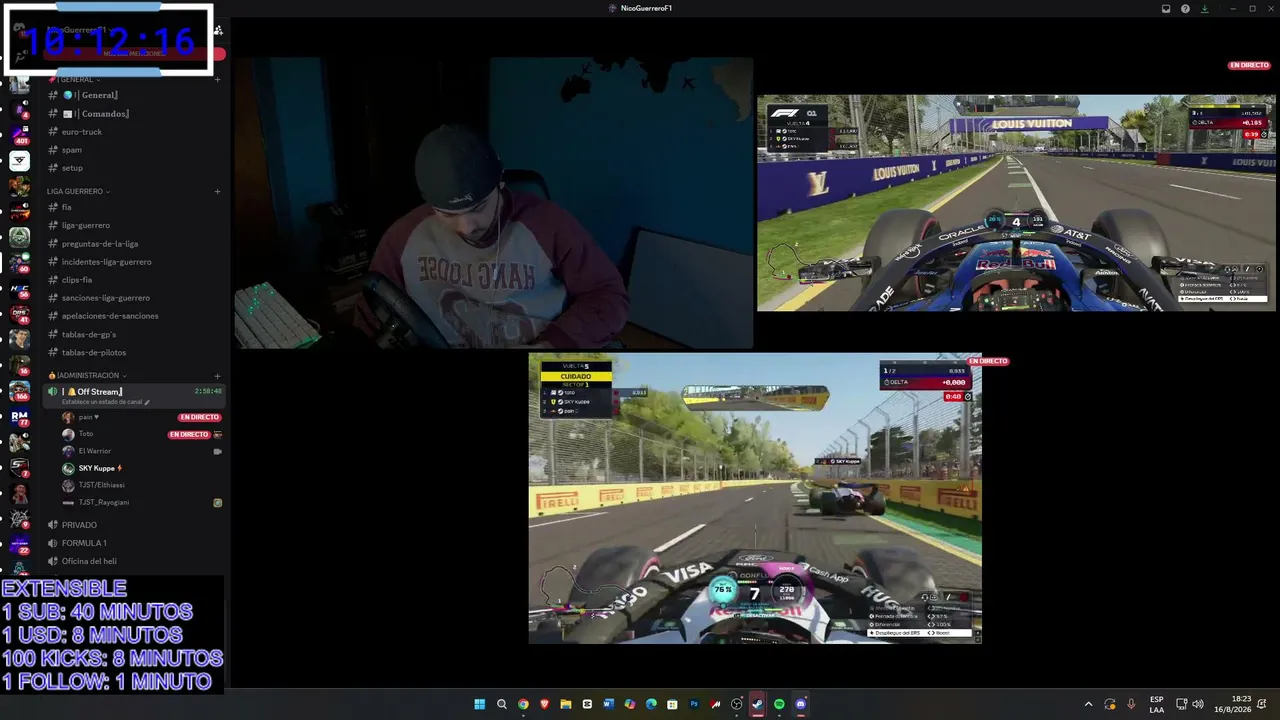Image resolution: width=1280 pixels, height=720 pixels.
Task: Select the RM server with 77 badge
Action: tap(19, 417)
